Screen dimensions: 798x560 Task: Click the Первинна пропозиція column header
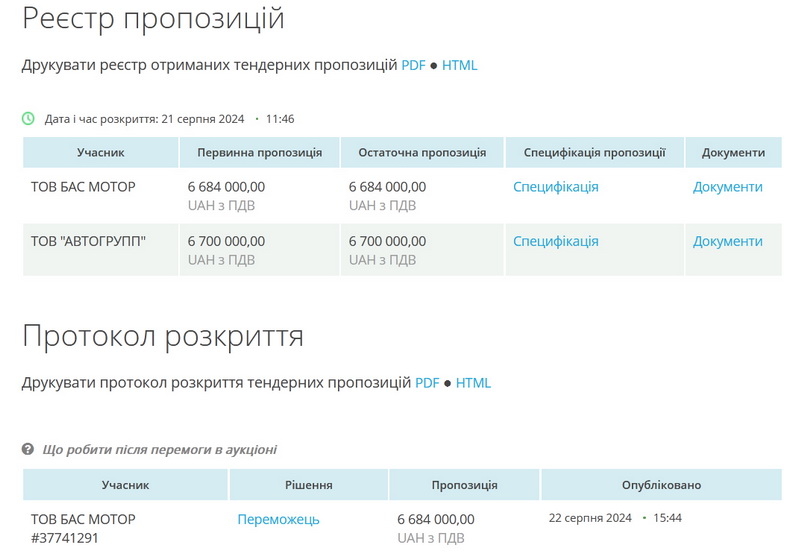click(259, 153)
